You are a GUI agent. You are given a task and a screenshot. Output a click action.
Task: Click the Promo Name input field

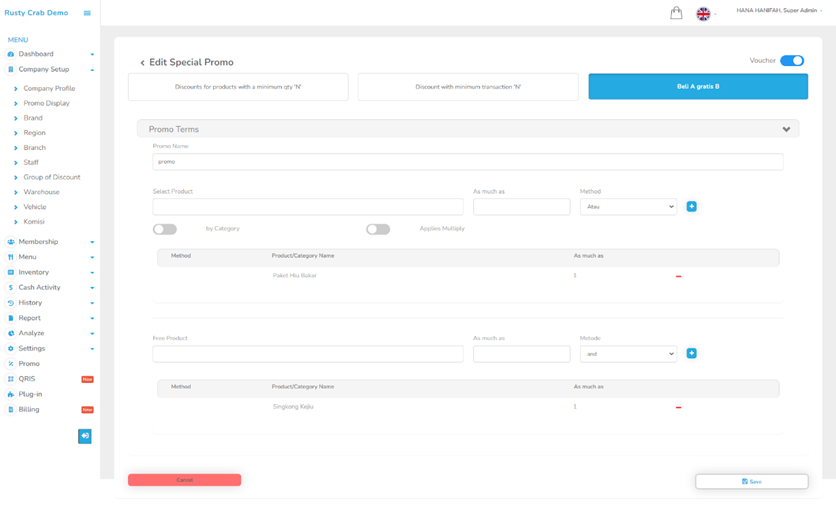468,162
